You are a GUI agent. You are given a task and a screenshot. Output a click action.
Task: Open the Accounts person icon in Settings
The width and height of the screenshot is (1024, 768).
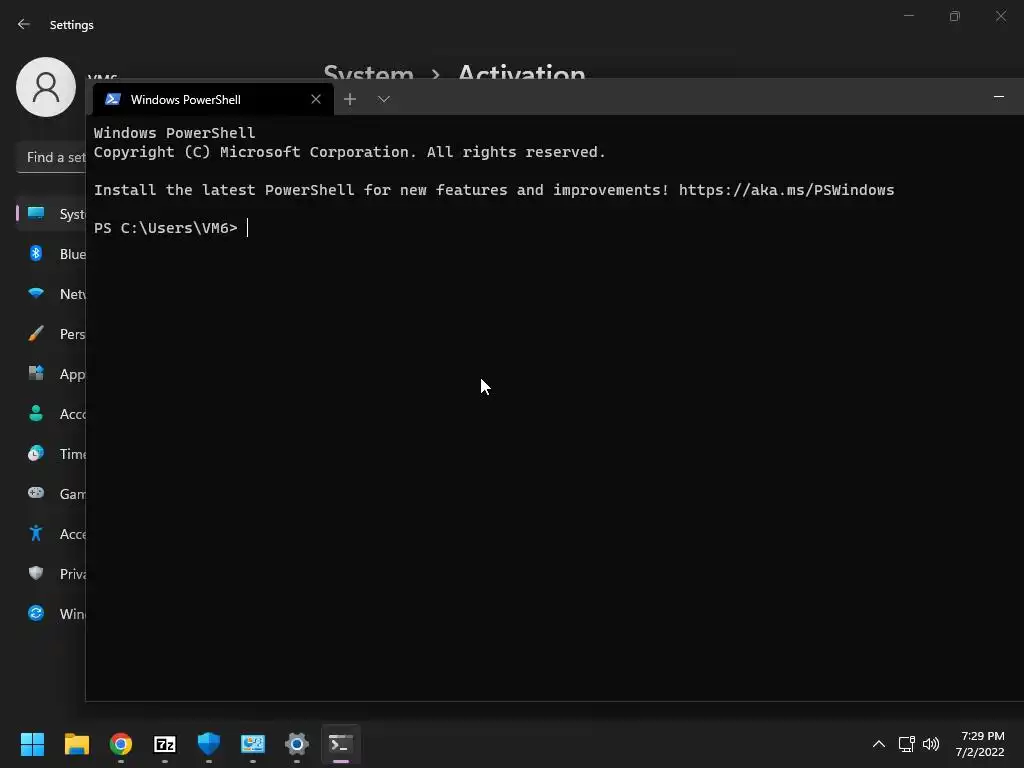click(36, 413)
